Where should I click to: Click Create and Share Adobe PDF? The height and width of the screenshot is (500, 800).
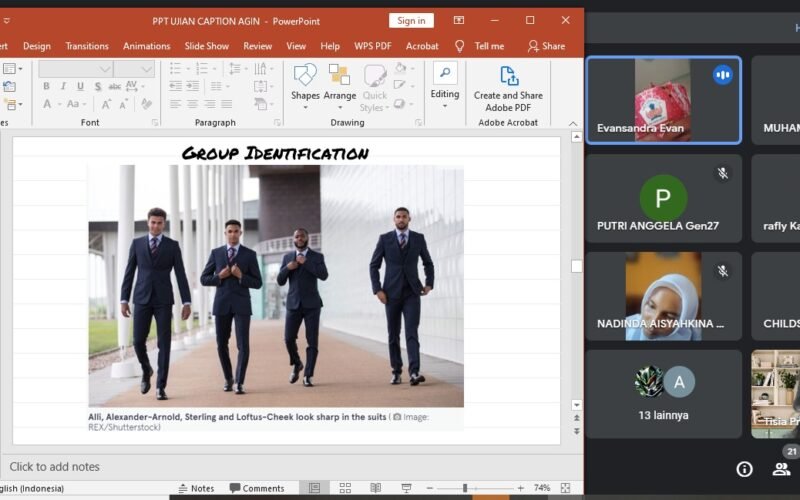click(x=508, y=88)
